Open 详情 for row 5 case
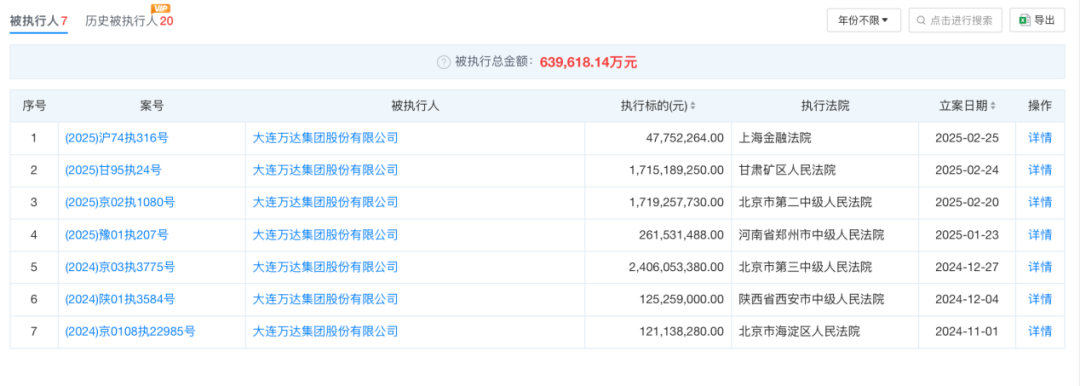 pos(1040,267)
